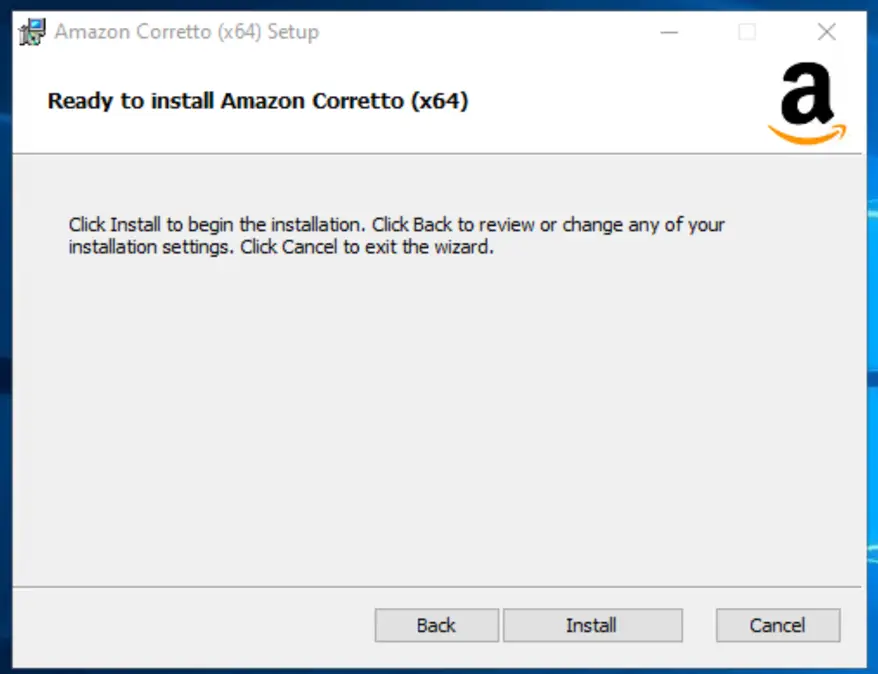Click the desktop wallpaper right of the dialog
This screenshot has width=878, height=674.
(x=872, y=336)
